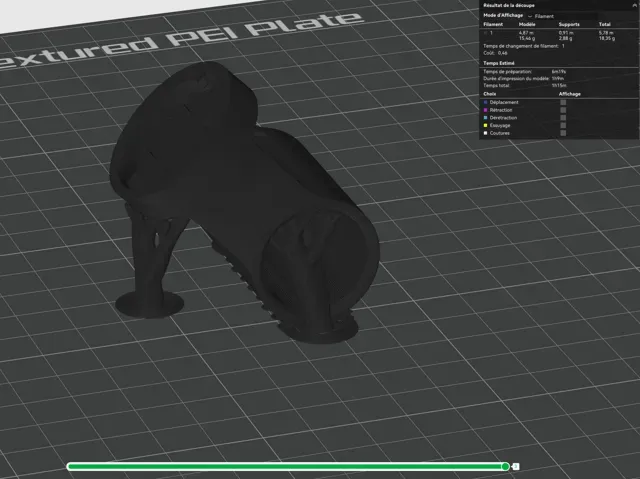Click the Coutures legend label
640x479 pixels.
click(499, 133)
